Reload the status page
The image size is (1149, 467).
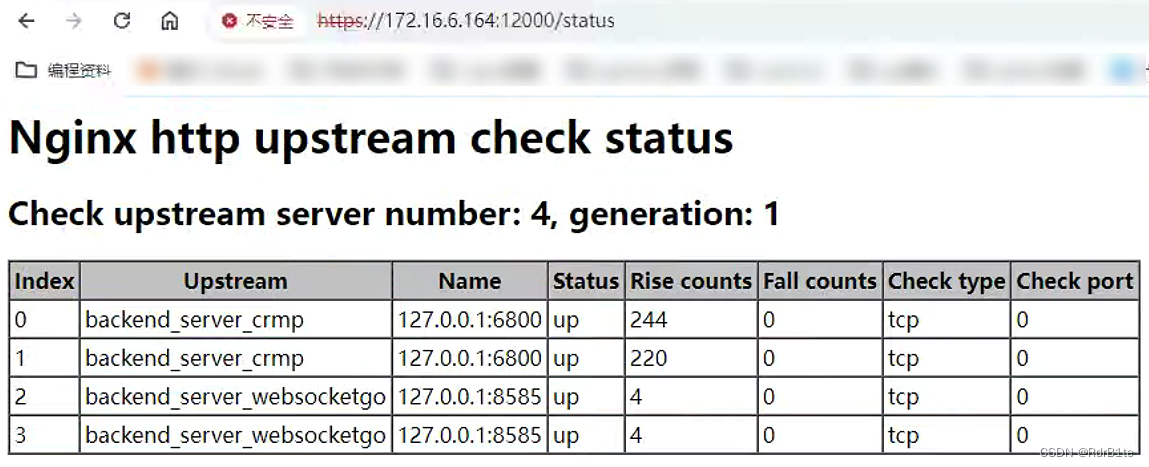point(122,21)
